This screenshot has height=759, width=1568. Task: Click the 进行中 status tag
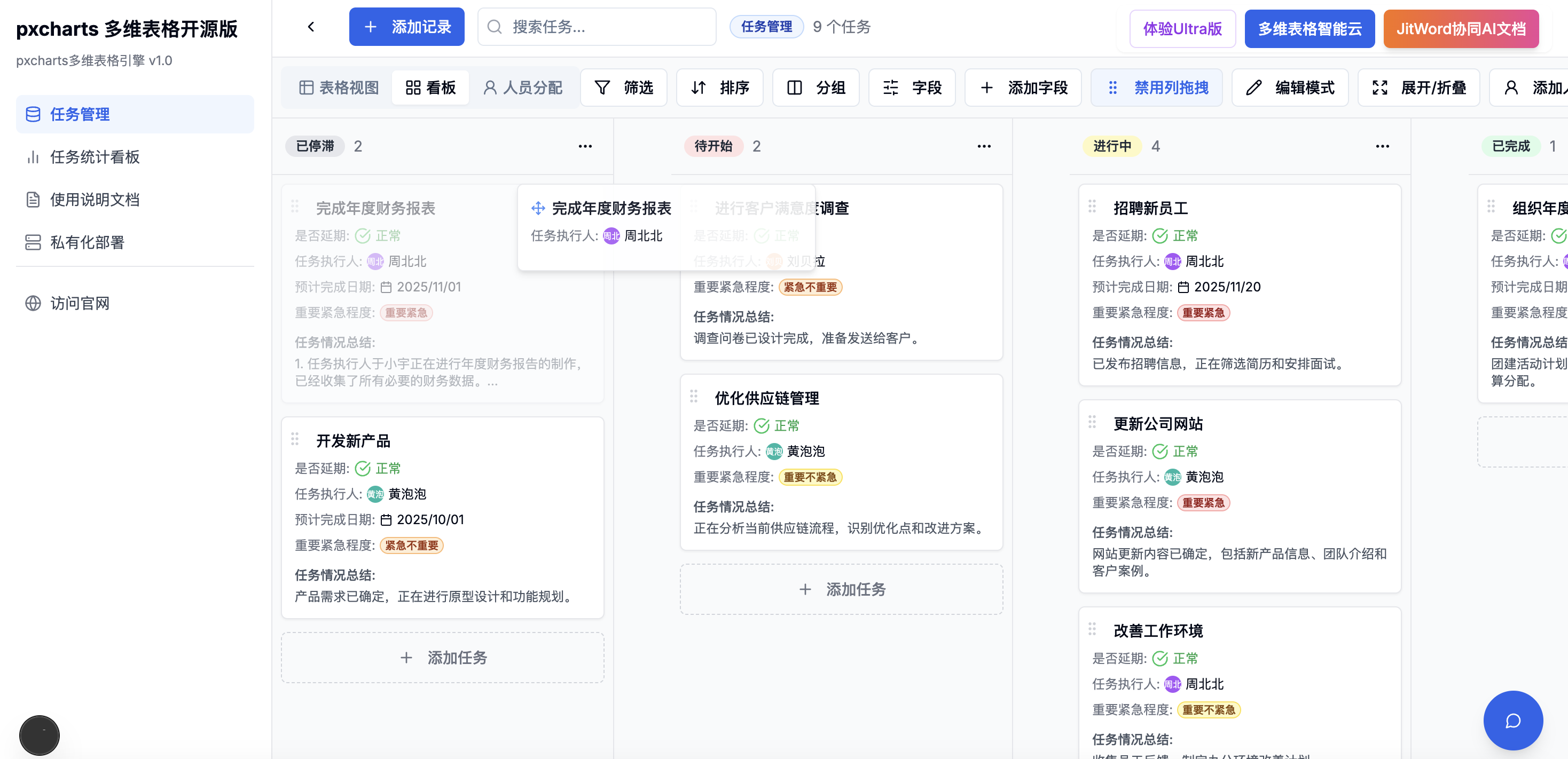1112,146
